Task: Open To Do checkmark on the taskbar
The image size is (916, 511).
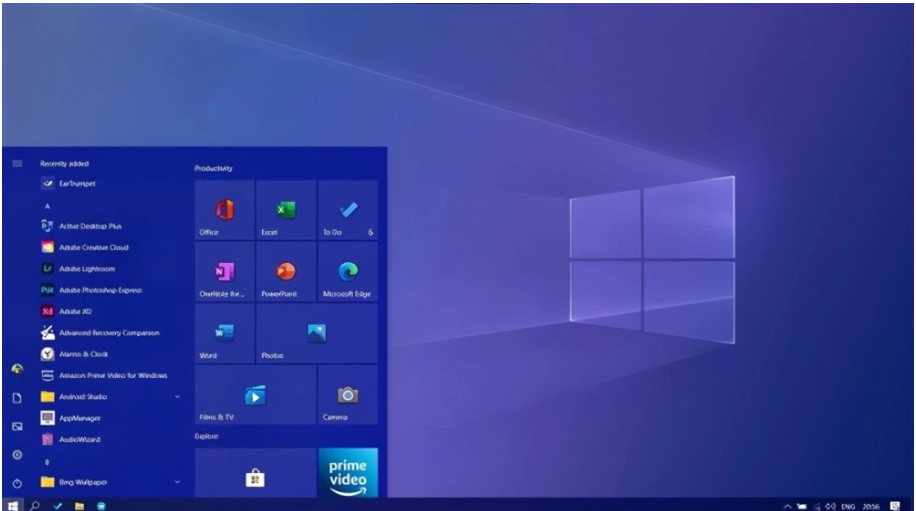Action: coord(57,506)
